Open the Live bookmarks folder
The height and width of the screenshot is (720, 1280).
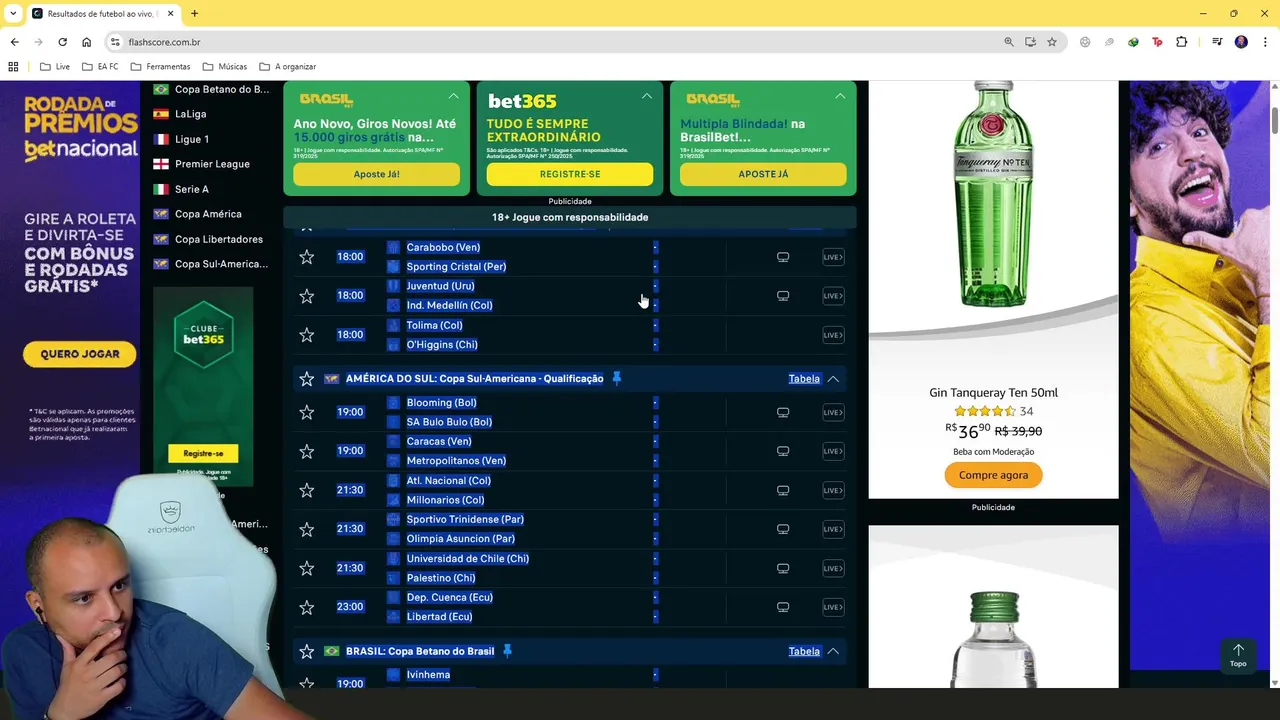[x=55, y=67]
